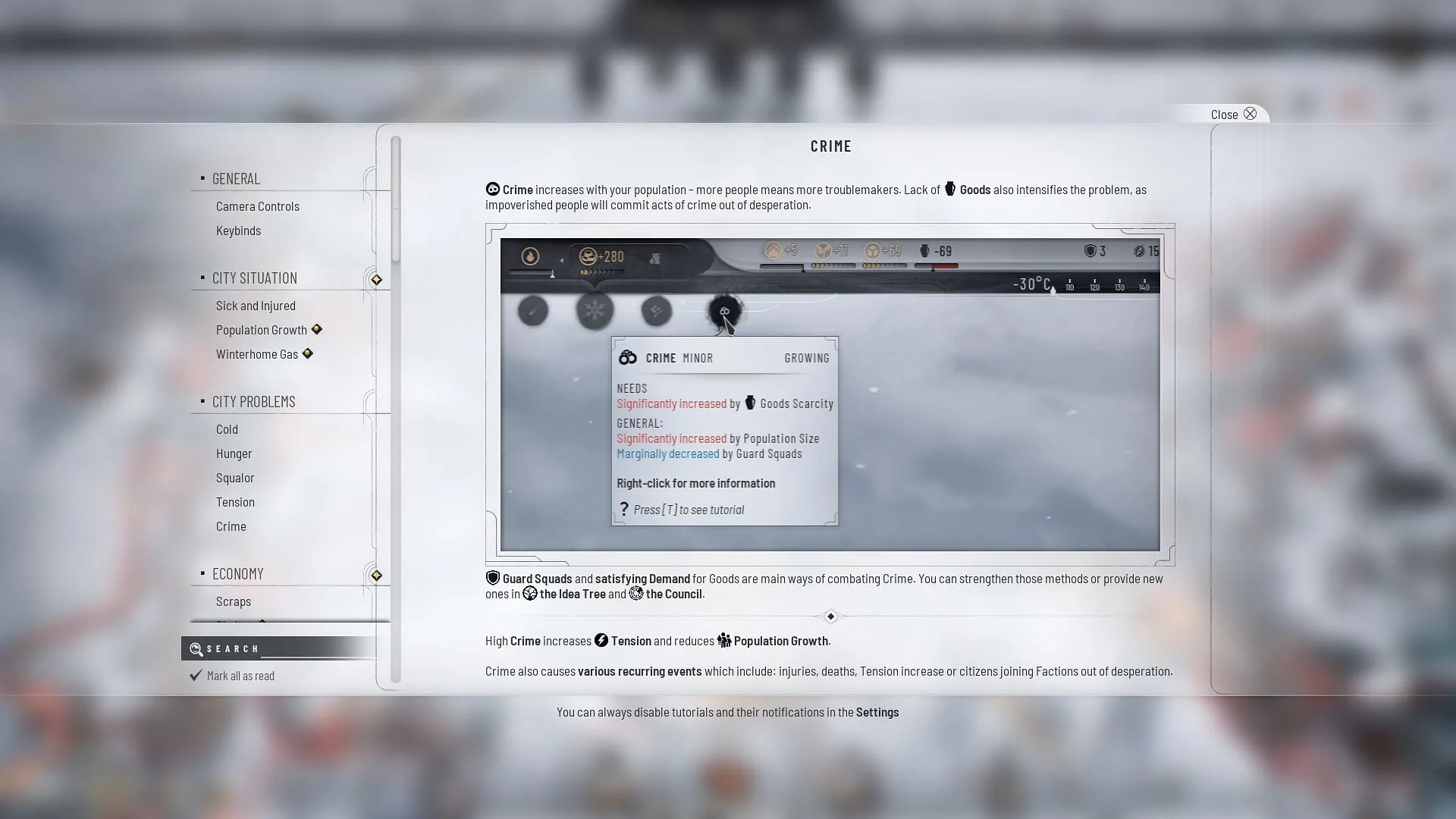
Task: Click the Council icon in panel
Action: pyautogui.click(x=636, y=593)
